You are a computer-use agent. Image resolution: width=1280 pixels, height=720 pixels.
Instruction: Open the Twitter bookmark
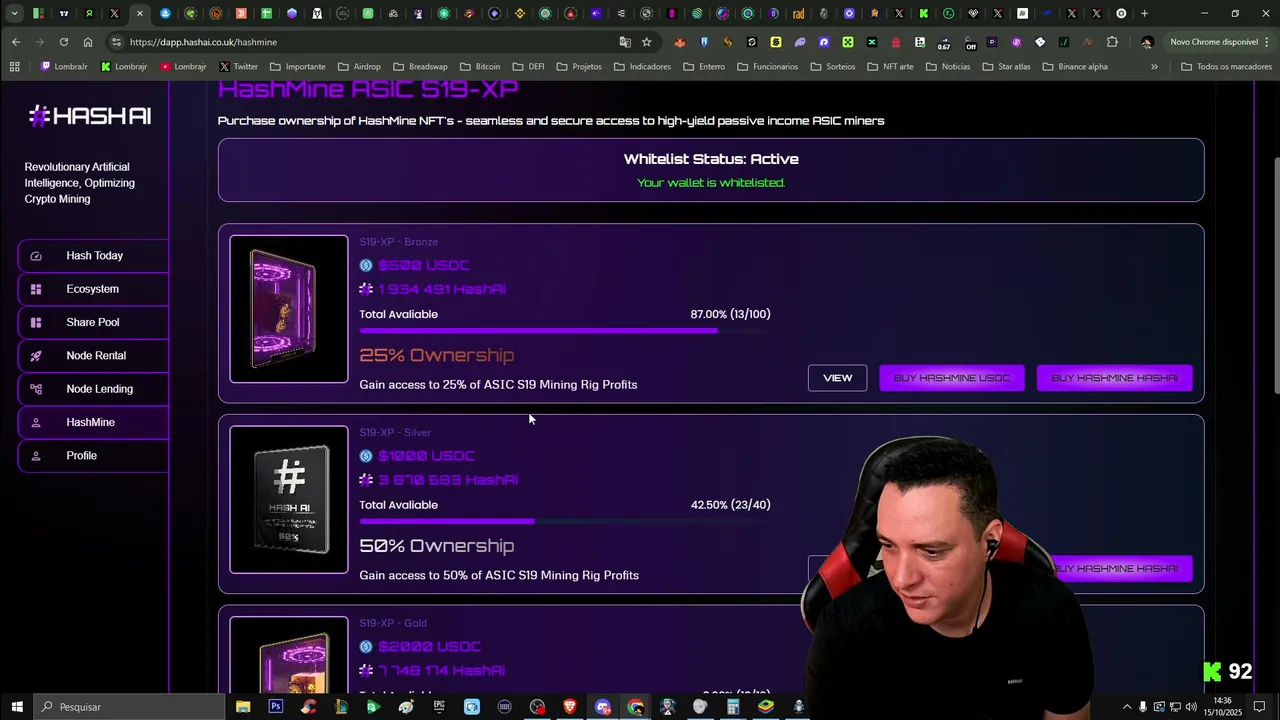pyautogui.click(x=238, y=67)
